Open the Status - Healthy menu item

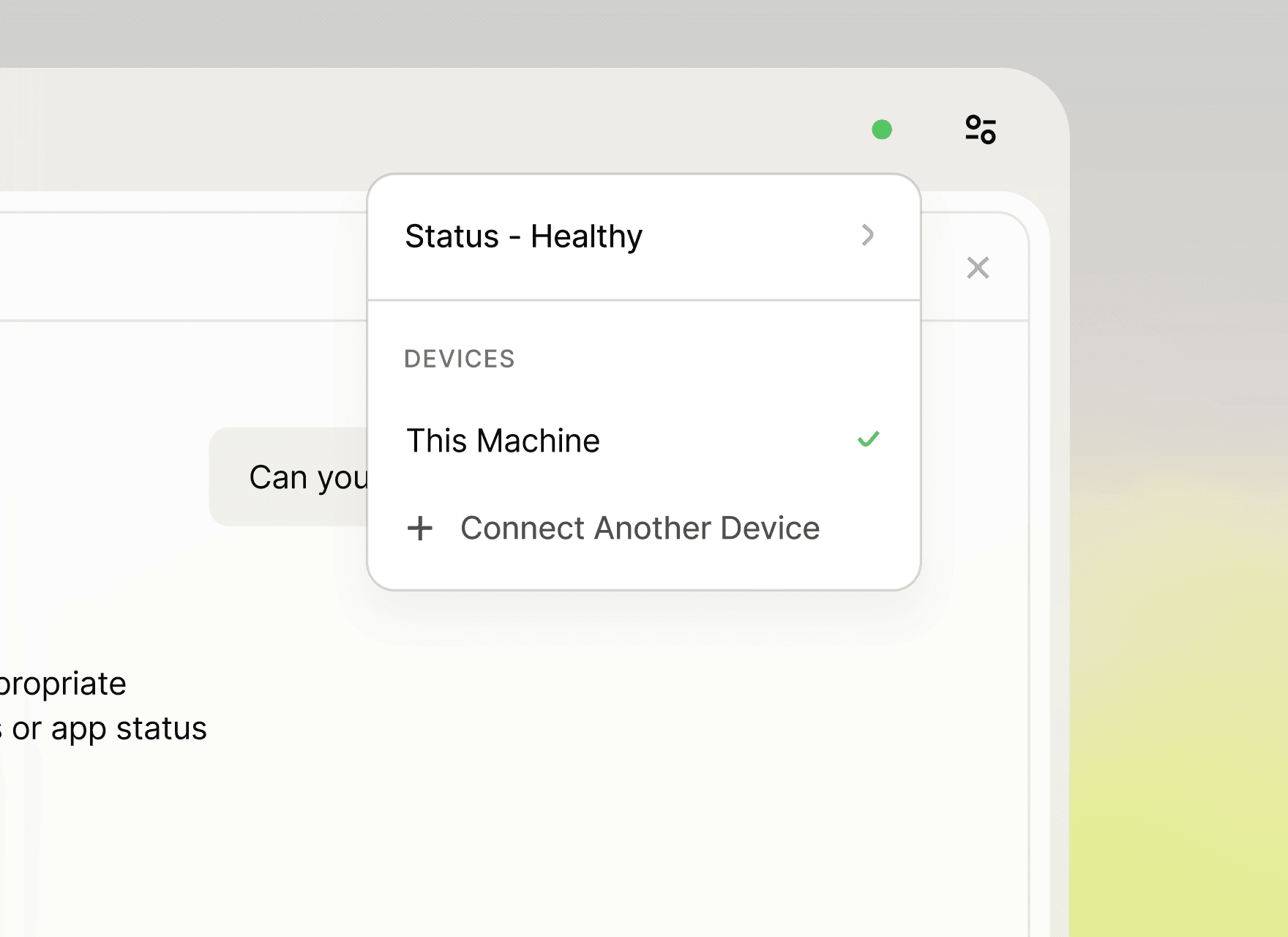click(643, 236)
